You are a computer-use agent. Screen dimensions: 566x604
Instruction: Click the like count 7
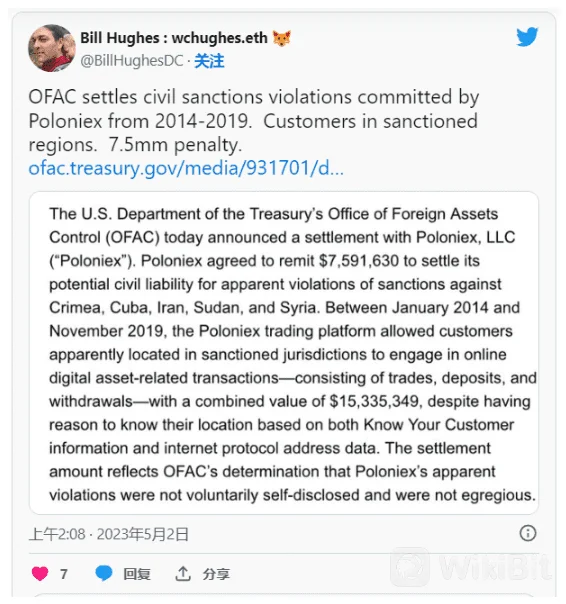64,574
